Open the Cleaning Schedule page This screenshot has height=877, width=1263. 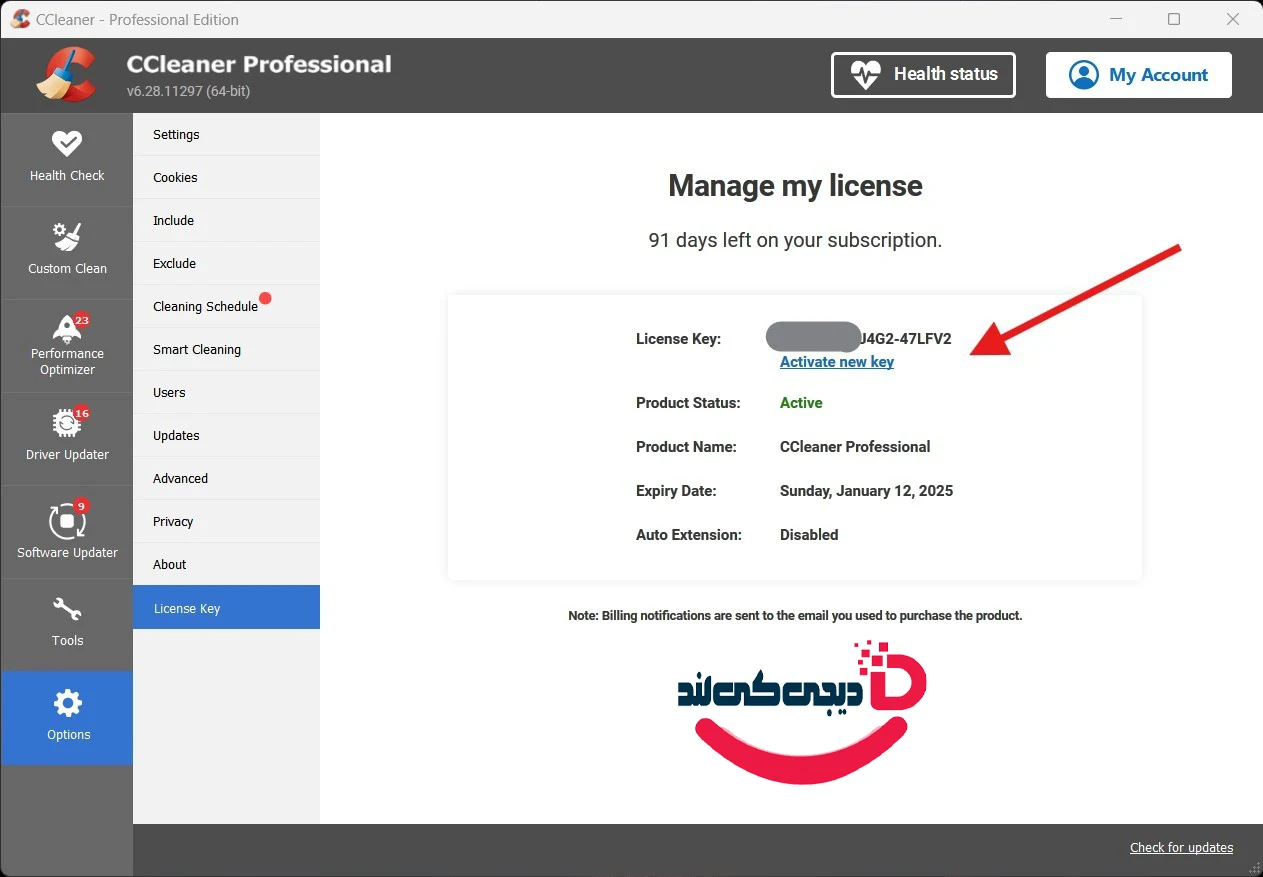[226, 307]
